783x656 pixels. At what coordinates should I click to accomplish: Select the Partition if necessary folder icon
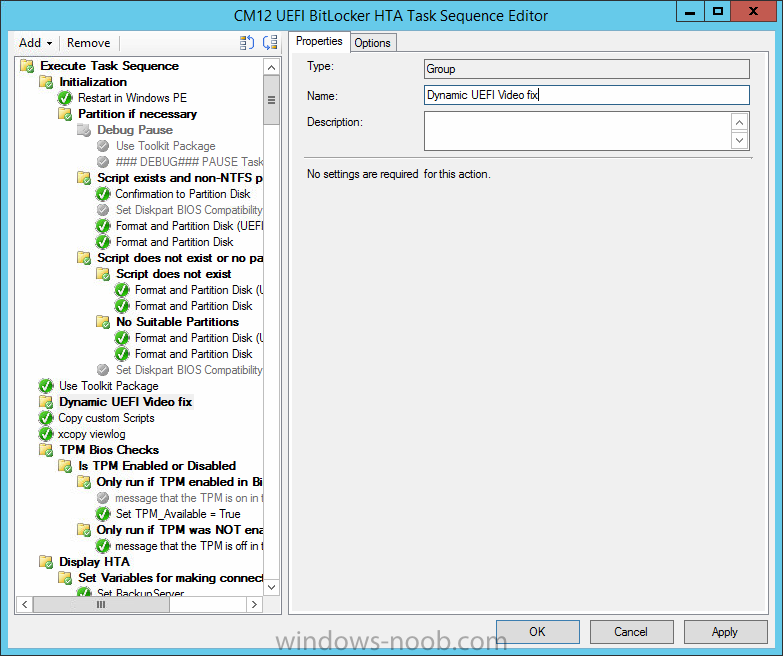pyautogui.click(x=65, y=114)
